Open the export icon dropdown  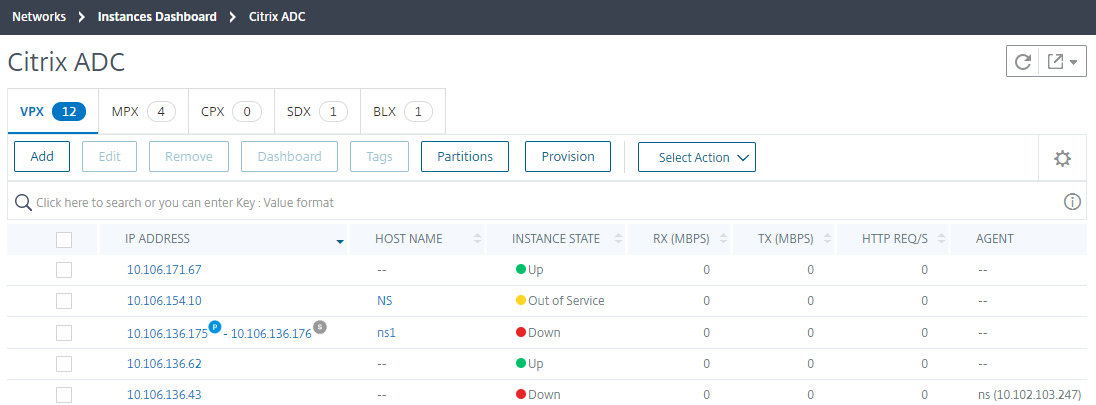pos(1062,62)
